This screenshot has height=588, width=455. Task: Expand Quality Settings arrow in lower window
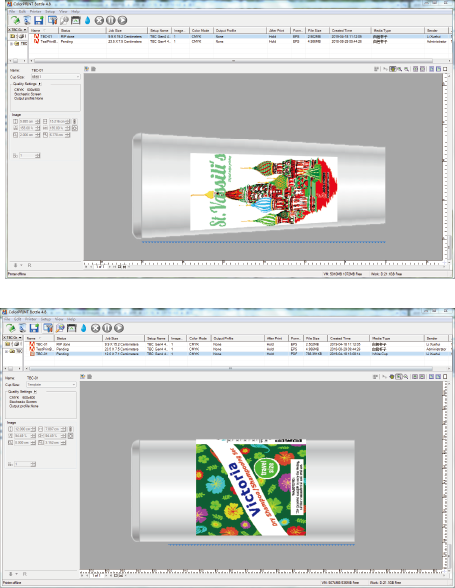35,392
